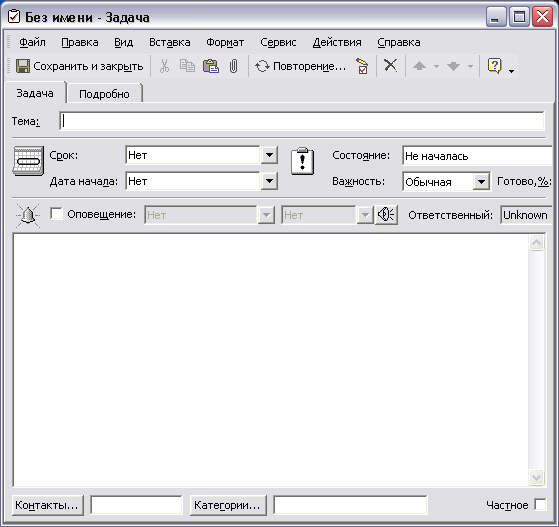Click the Paste clipboard icon

pos(210,66)
